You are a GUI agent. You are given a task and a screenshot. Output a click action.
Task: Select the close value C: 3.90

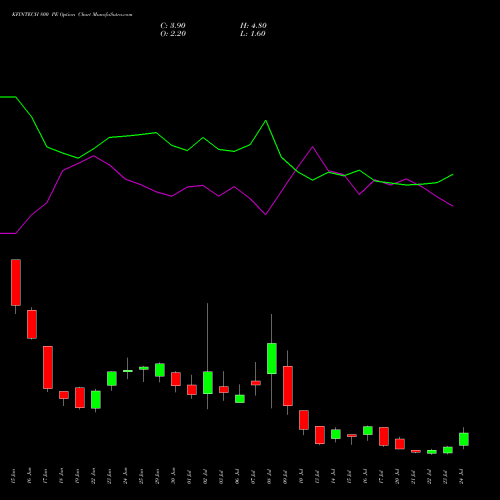click(173, 26)
